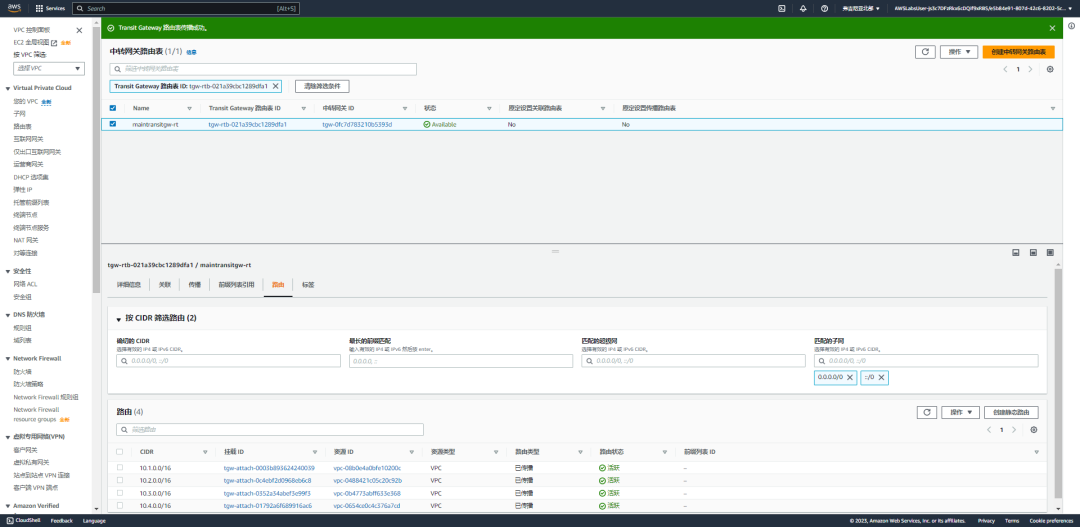Collapse the Amazon Verified sidebar section
Screen dimensions: 1080x527
(x=8, y=506)
